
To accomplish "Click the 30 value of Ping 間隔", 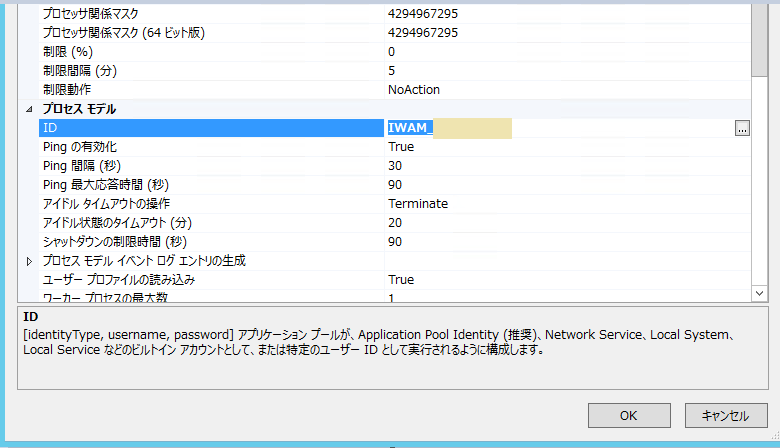I will point(395,166).
